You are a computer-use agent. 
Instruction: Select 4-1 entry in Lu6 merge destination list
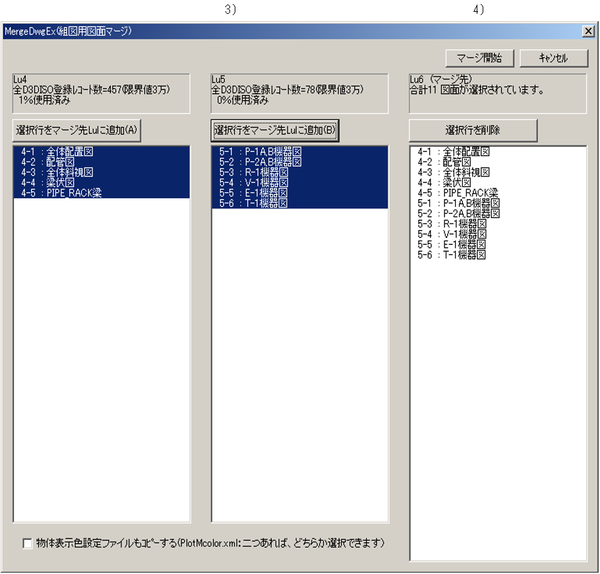click(457, 152)
